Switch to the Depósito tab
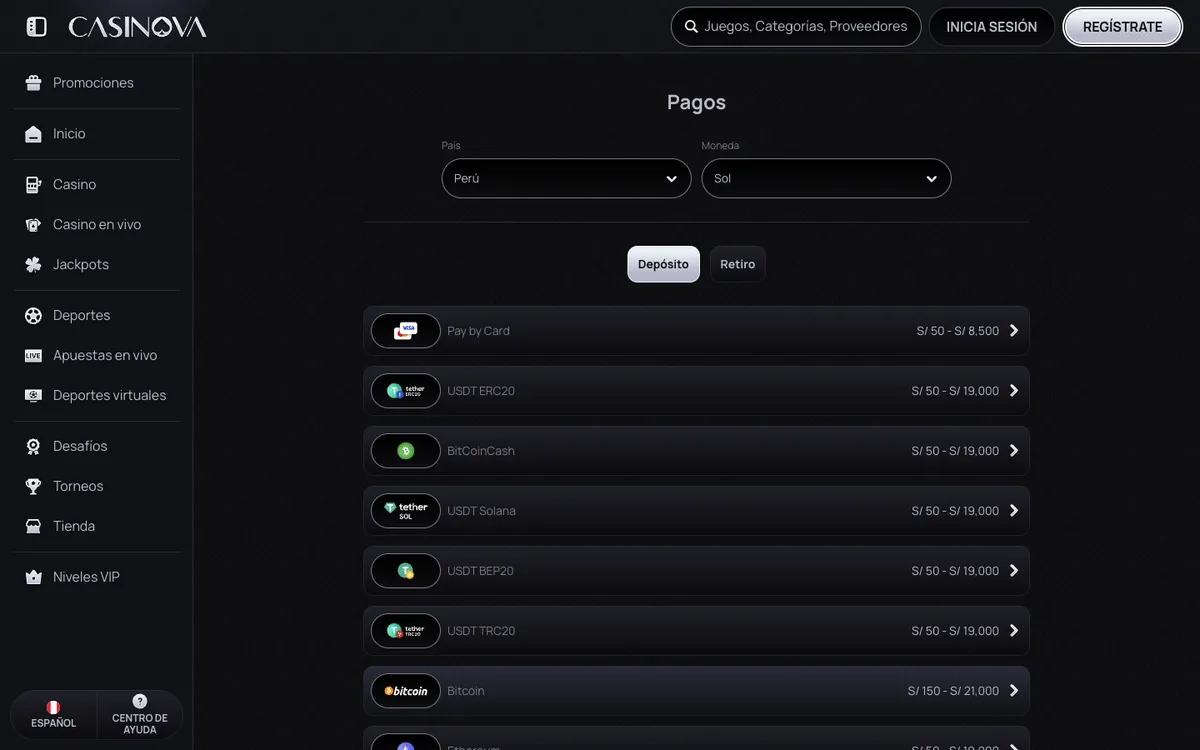The image size is (1200, 750). pyautogui.click(x=664, y=264)
